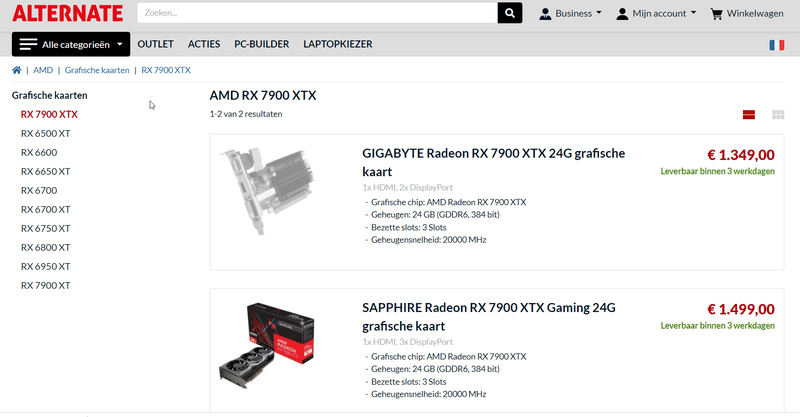Open the LAPTOPKIEZER page
The width and height of the screenshot is (800, 417).
pyautogui.click(x=338, y=44)
